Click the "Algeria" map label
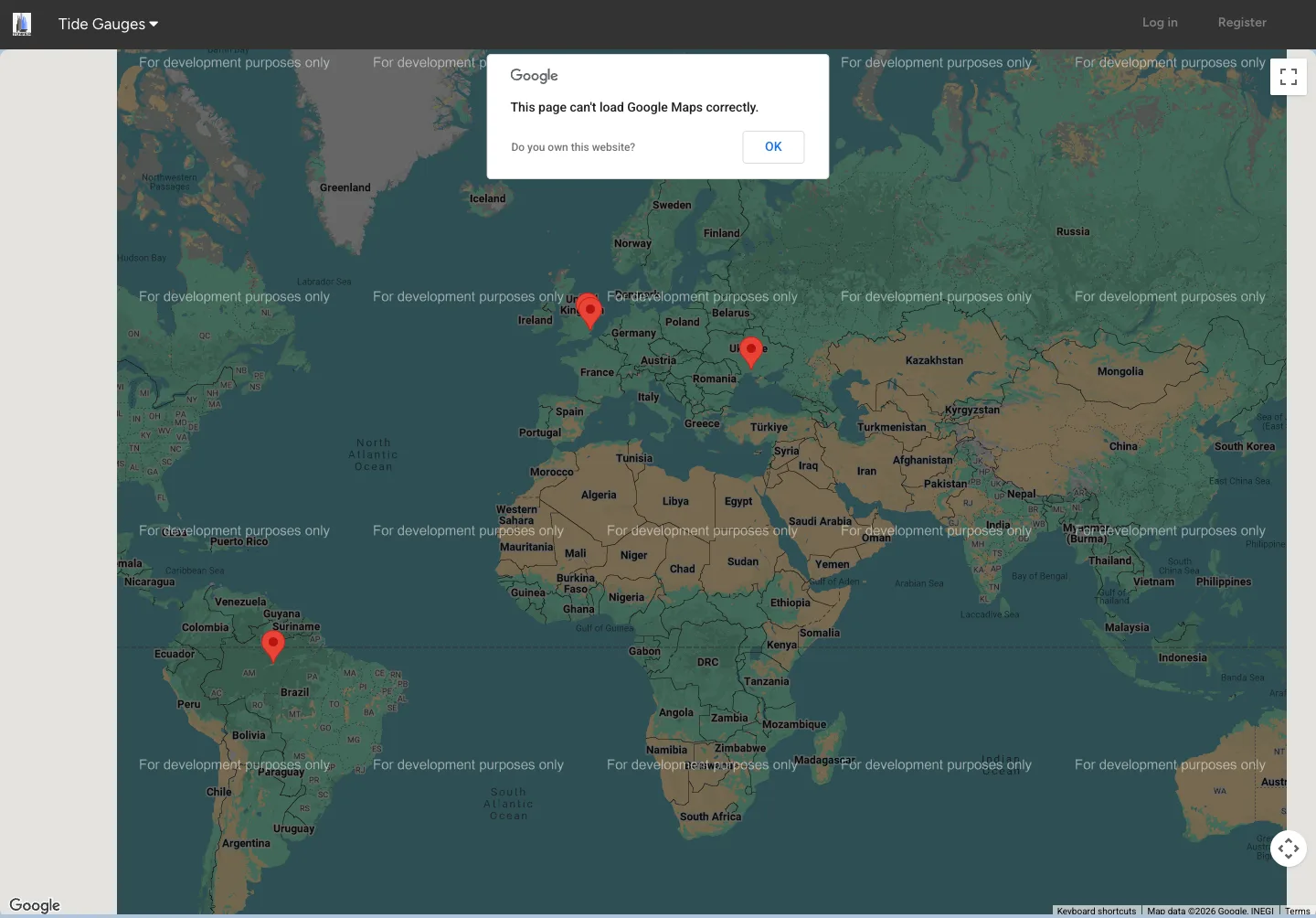Image resolution: width=1316 pixels, height=918 pixels. 599,495
